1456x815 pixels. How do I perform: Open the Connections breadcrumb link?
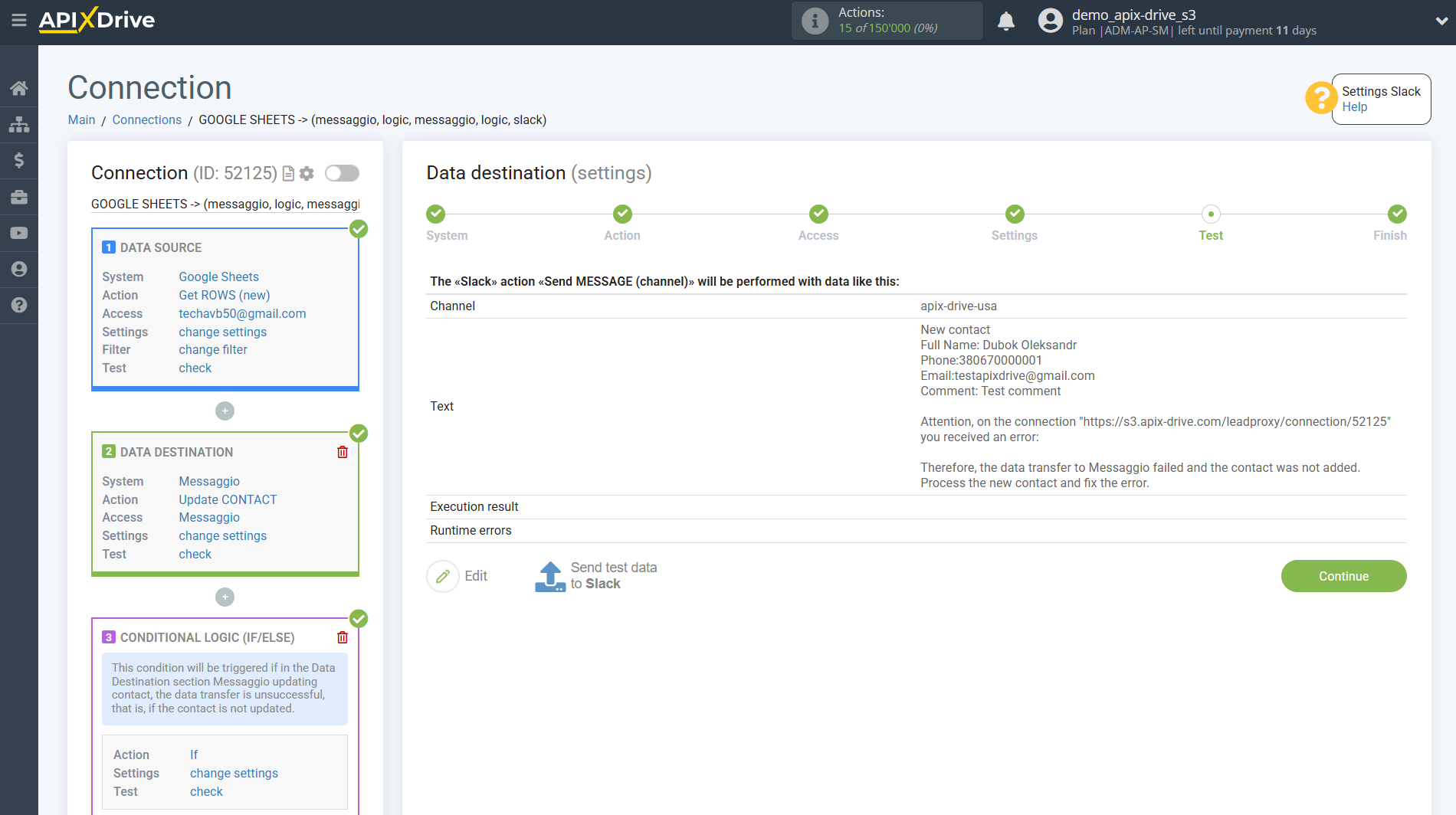coord(146,119)
